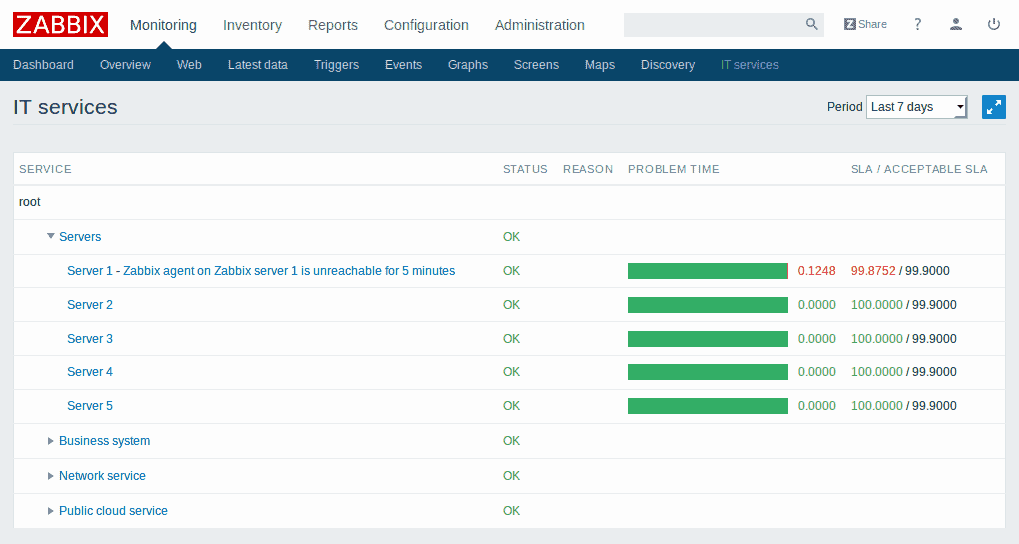Click the Server 5 problem time bar

point(707,406)
